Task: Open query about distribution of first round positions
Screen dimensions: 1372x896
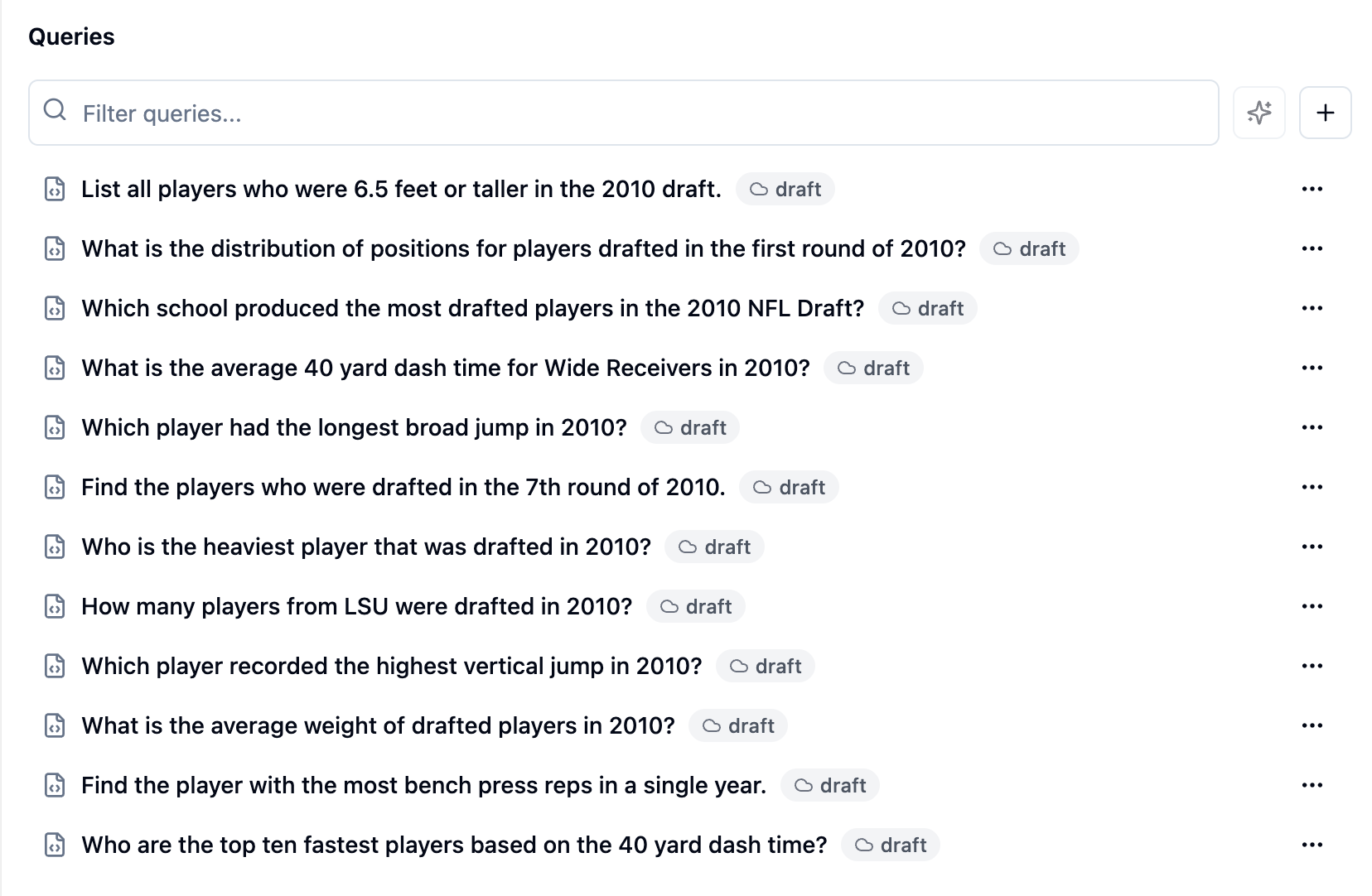Action: click(x=524, y=248)
